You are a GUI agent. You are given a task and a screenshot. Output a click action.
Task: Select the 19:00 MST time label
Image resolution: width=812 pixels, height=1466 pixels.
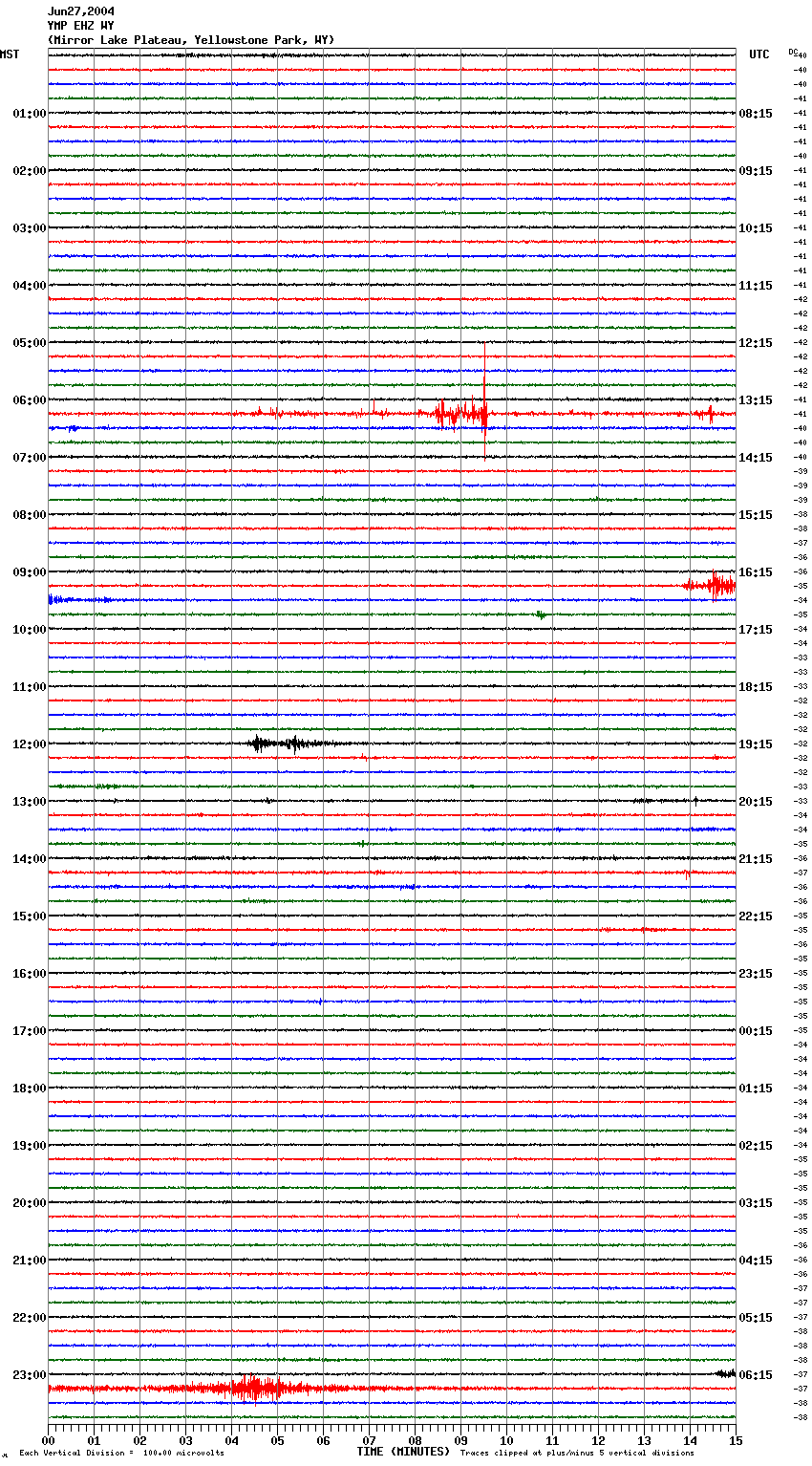click(30, 1146)
